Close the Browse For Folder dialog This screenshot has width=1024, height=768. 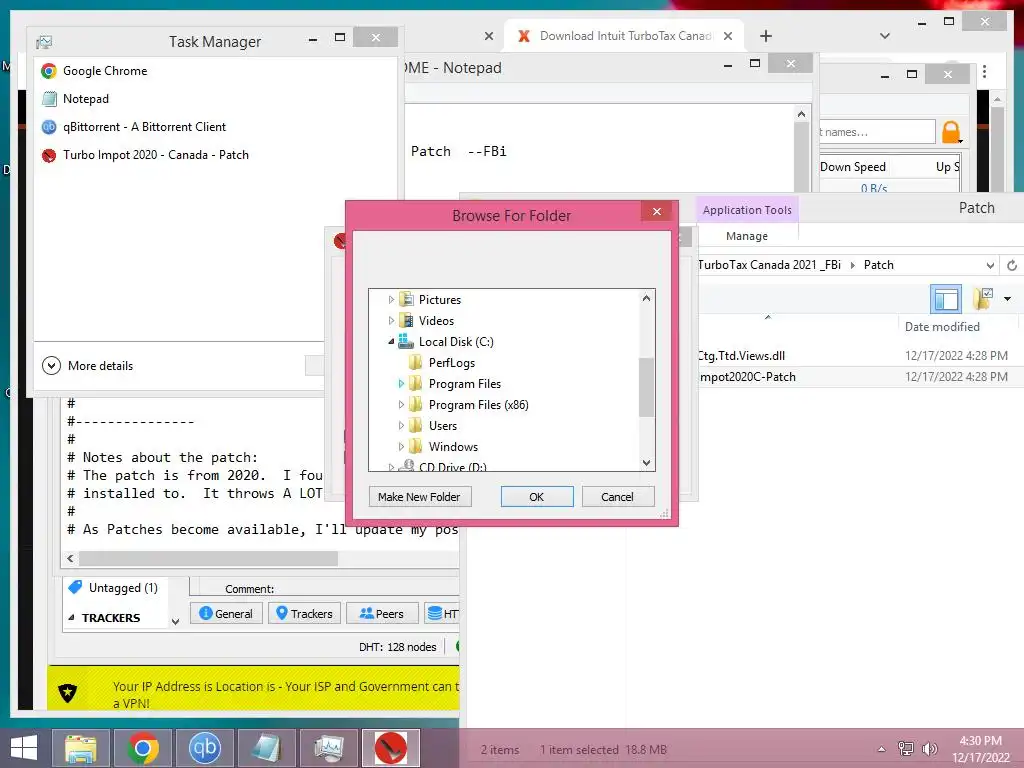[x=657, y=211]
